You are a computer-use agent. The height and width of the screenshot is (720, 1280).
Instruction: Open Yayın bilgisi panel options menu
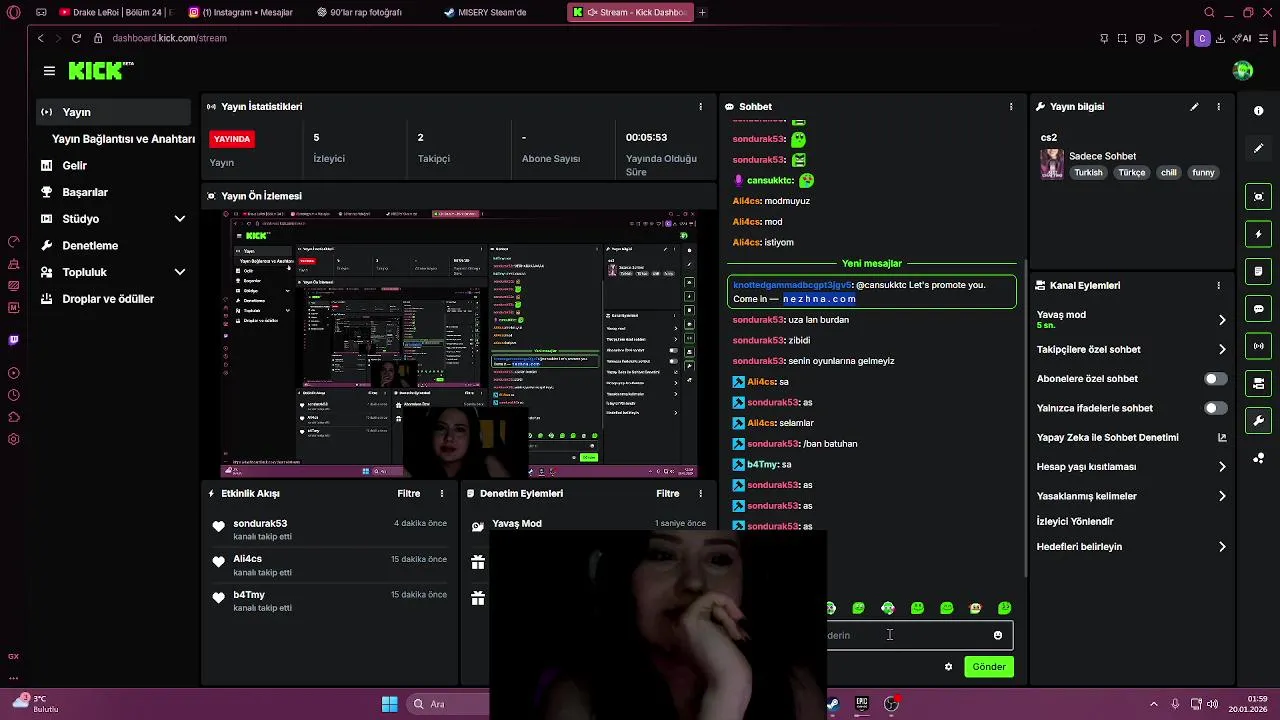[x=1218, y=106]
